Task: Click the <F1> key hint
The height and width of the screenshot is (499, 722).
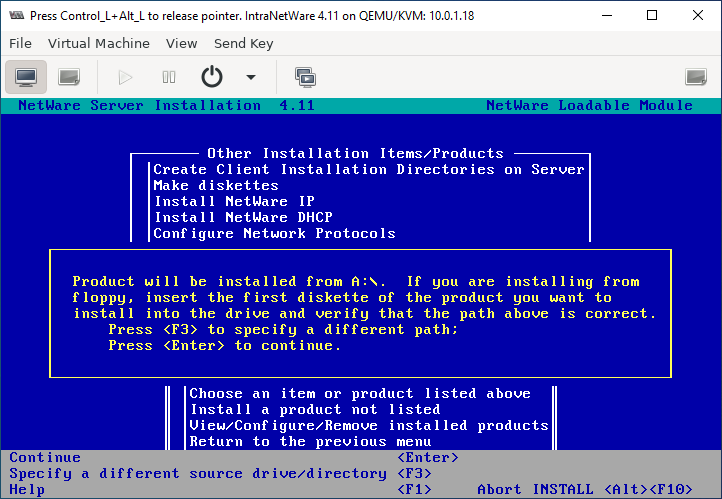Action: (x=414, y=489)
